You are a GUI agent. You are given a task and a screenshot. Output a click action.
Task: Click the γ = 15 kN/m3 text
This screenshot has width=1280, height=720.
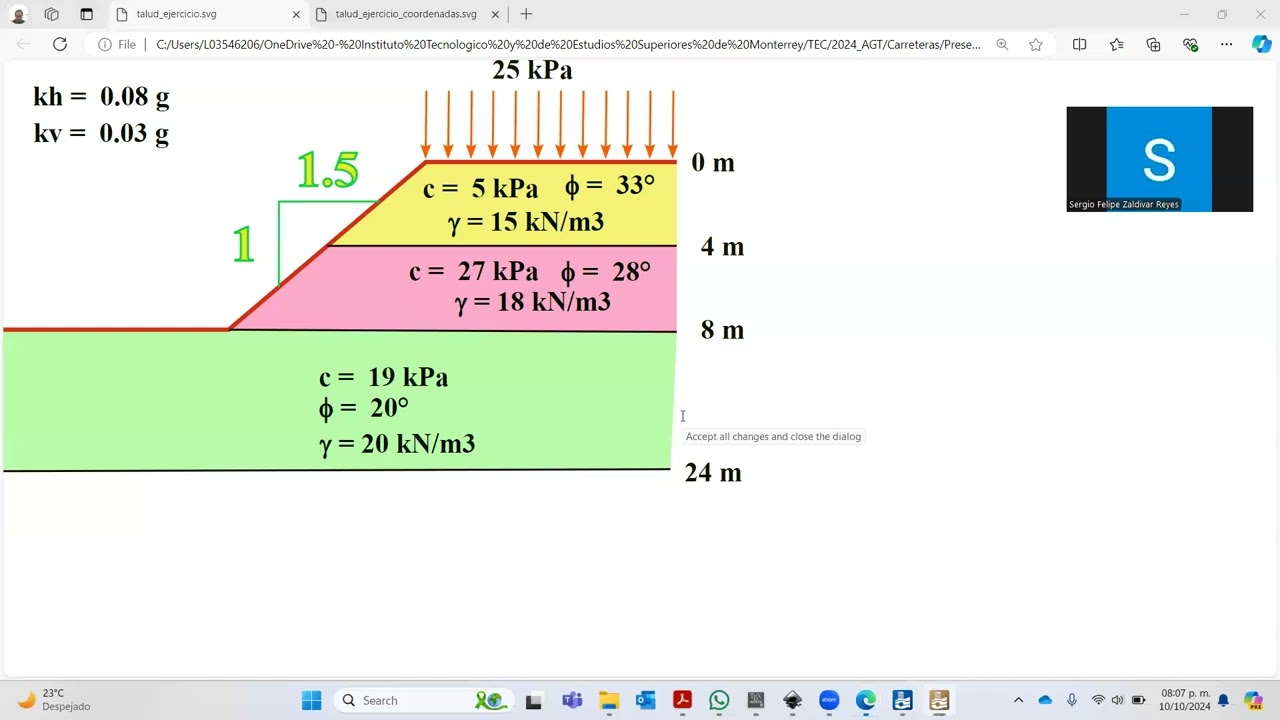pyautogui.click(x=526, y=222)
